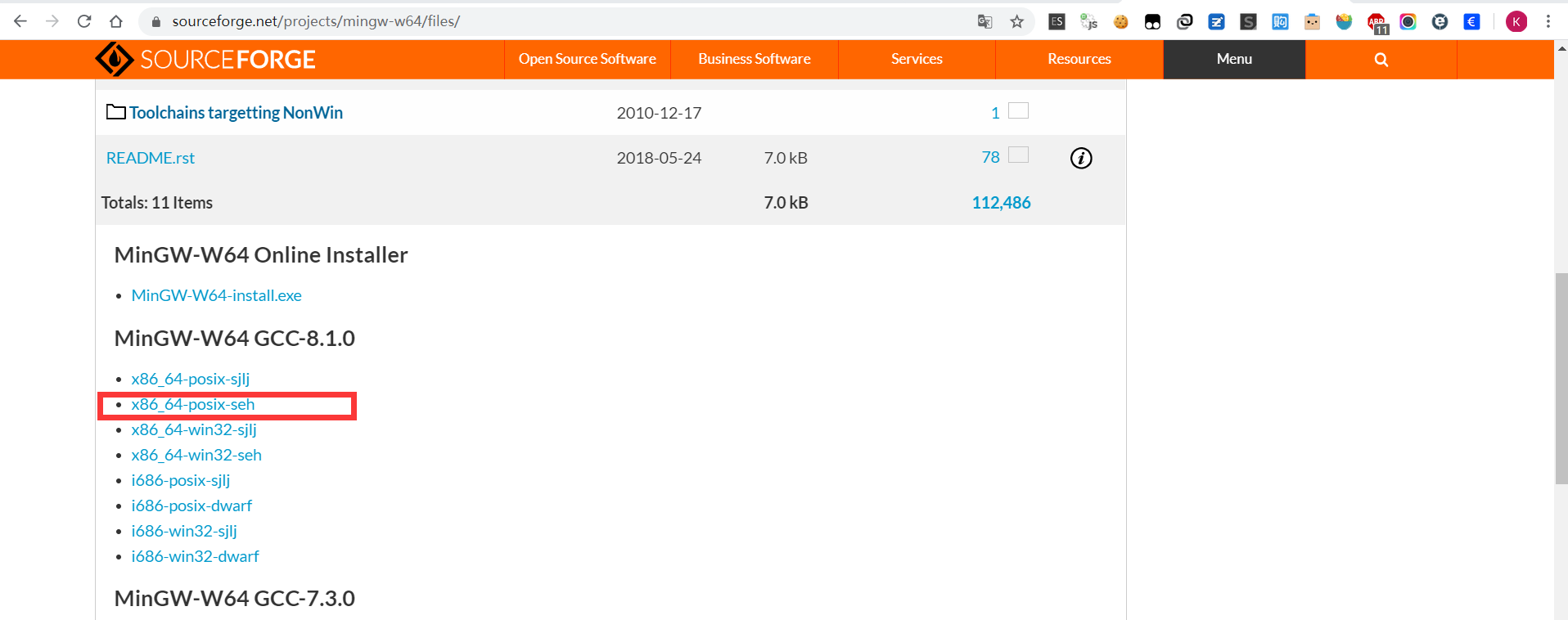Click README.rst size 7.0 kB
This screenshot has width=1568, height=620.
(x=786, y=158)
